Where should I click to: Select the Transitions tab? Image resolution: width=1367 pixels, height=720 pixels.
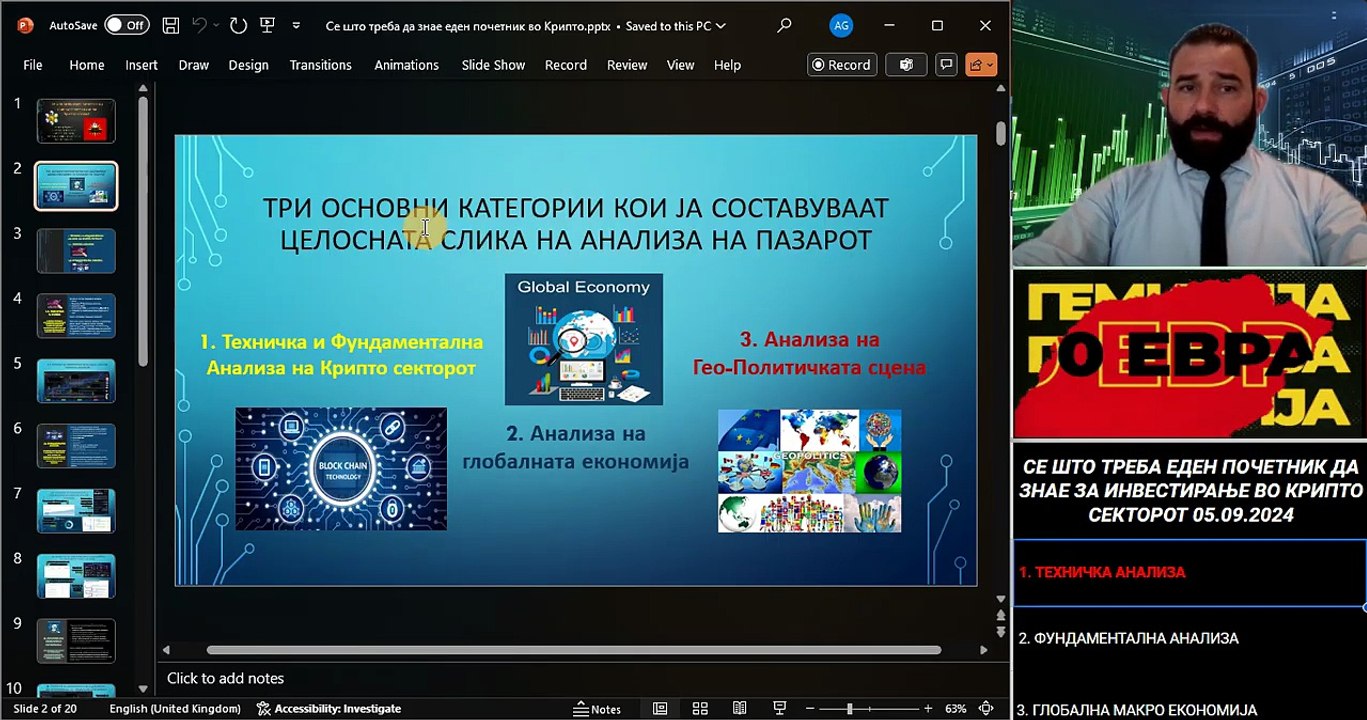tap(321, 65)
